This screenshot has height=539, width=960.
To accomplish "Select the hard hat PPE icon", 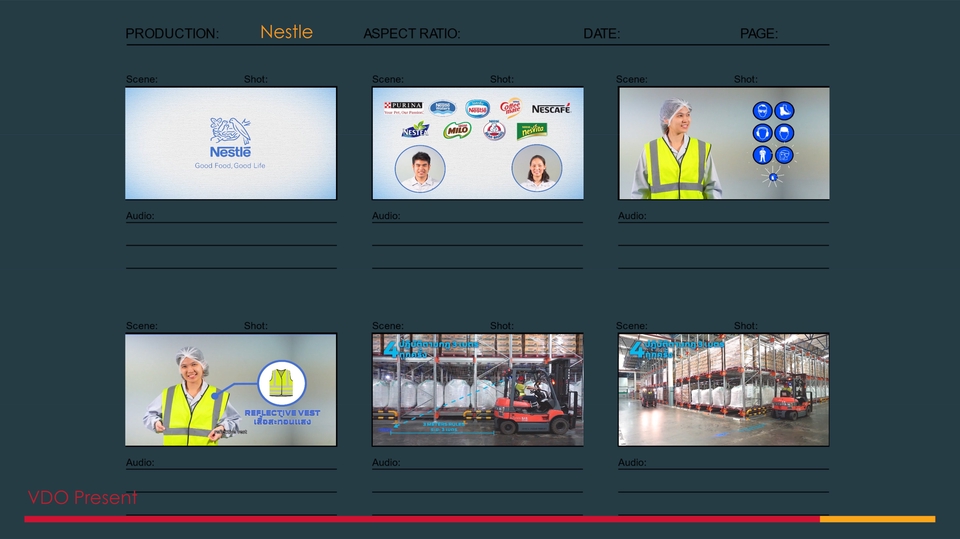I will (784, 133).
